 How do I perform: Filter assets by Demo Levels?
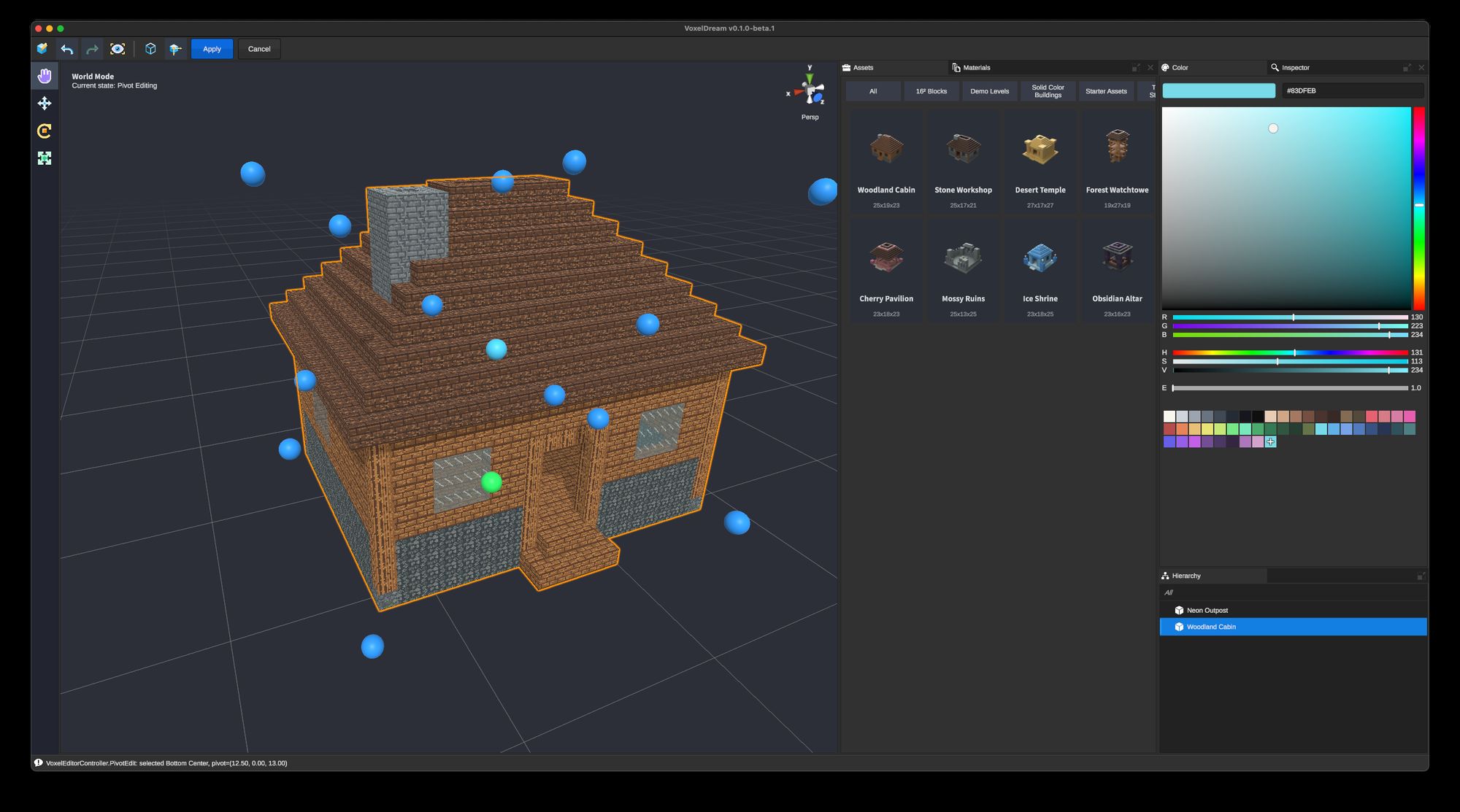coord(990,91)
